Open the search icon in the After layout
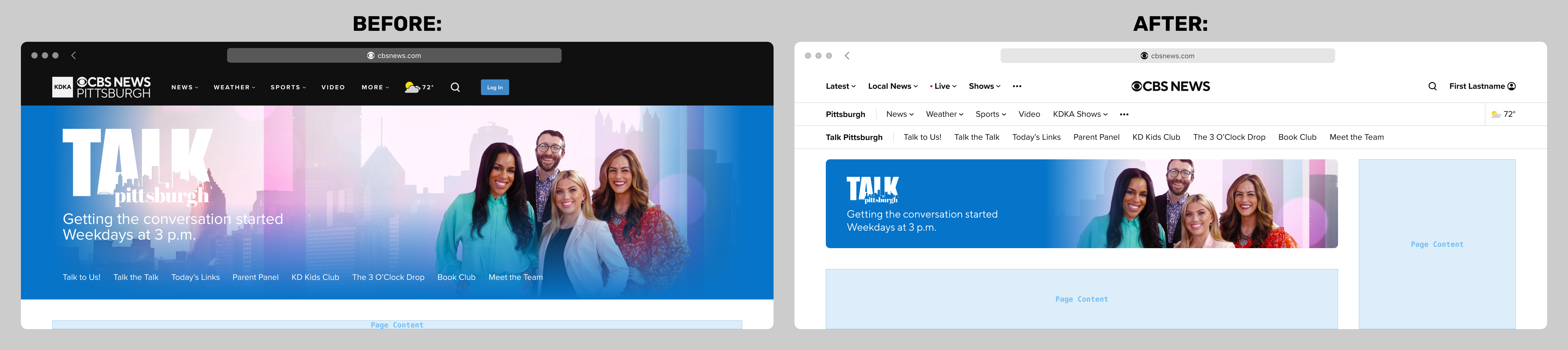This screenshot has width=1568, height=350. pyautogui.click(x=1433, y=86)
